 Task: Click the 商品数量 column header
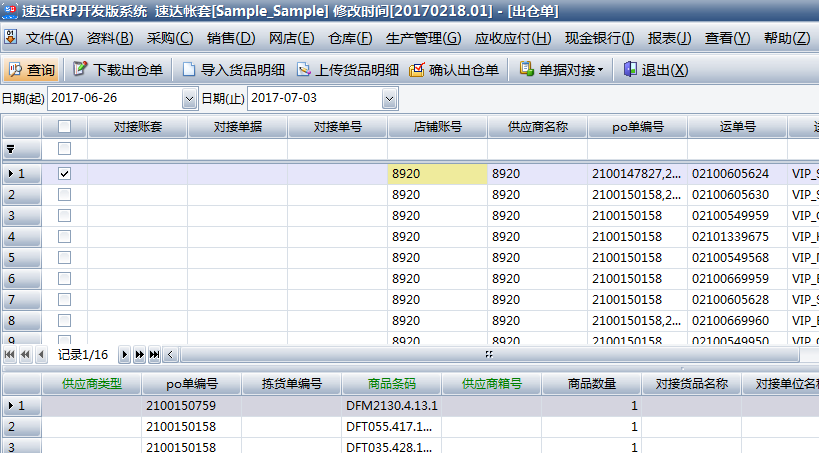coord(592,384)
